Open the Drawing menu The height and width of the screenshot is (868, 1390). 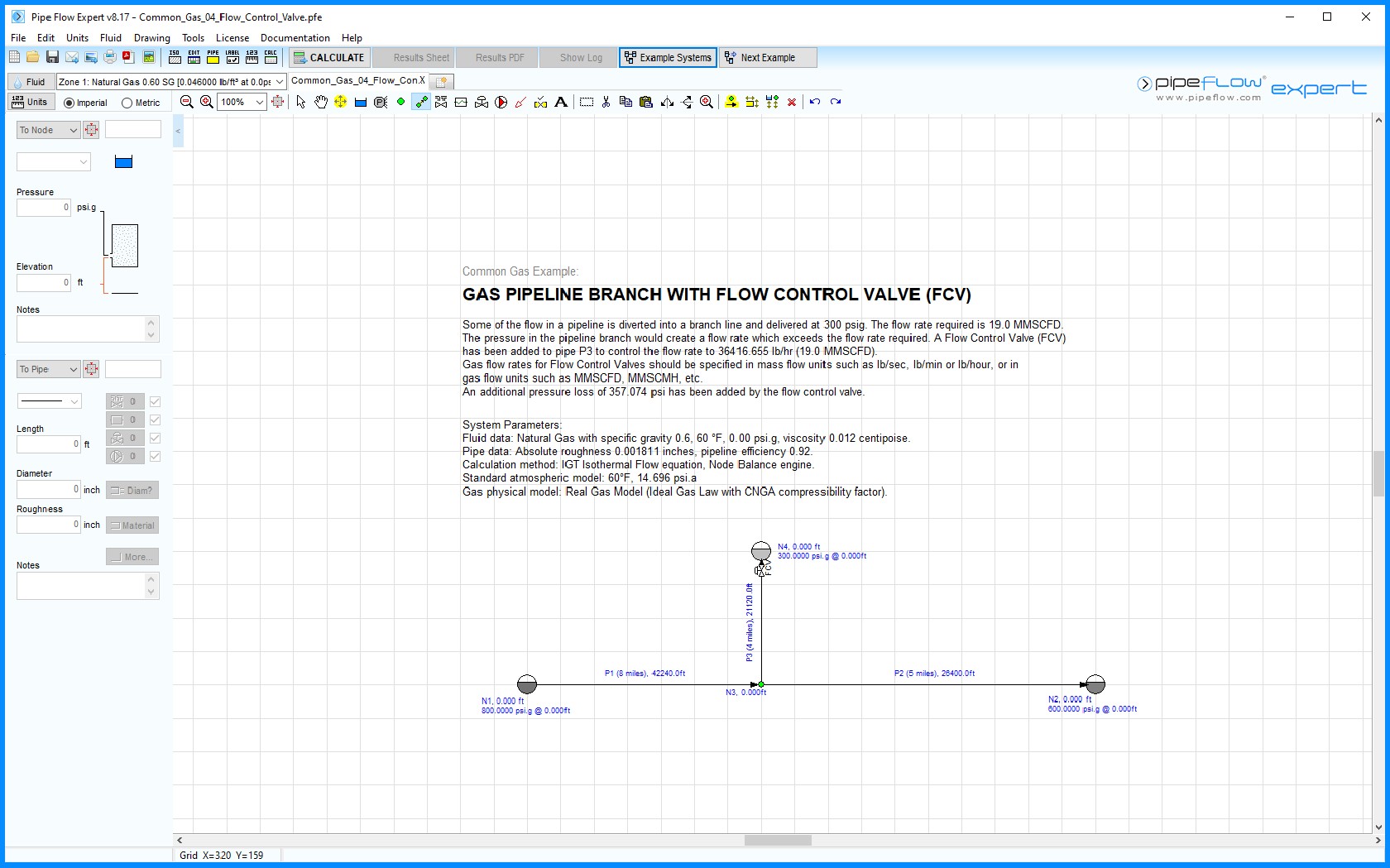point(151,38)
